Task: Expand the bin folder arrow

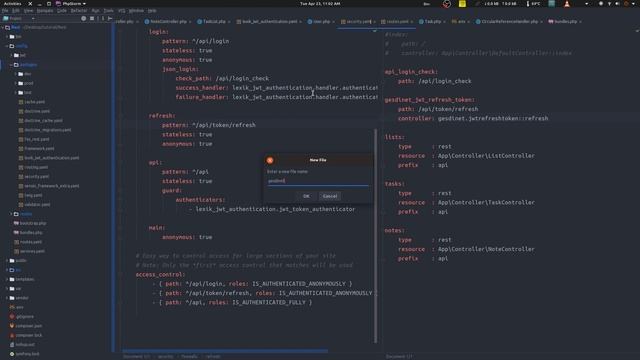Action: tap(7, 37)
